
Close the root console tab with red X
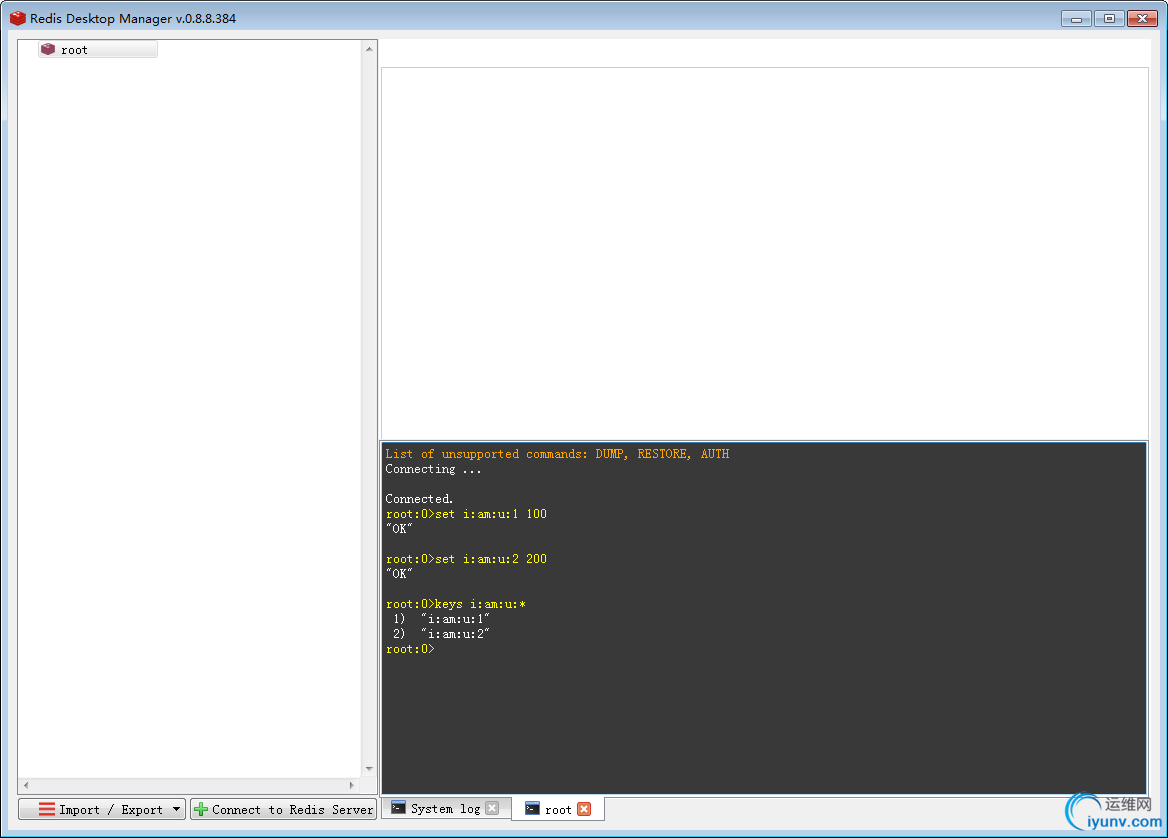tap(584, 809)
